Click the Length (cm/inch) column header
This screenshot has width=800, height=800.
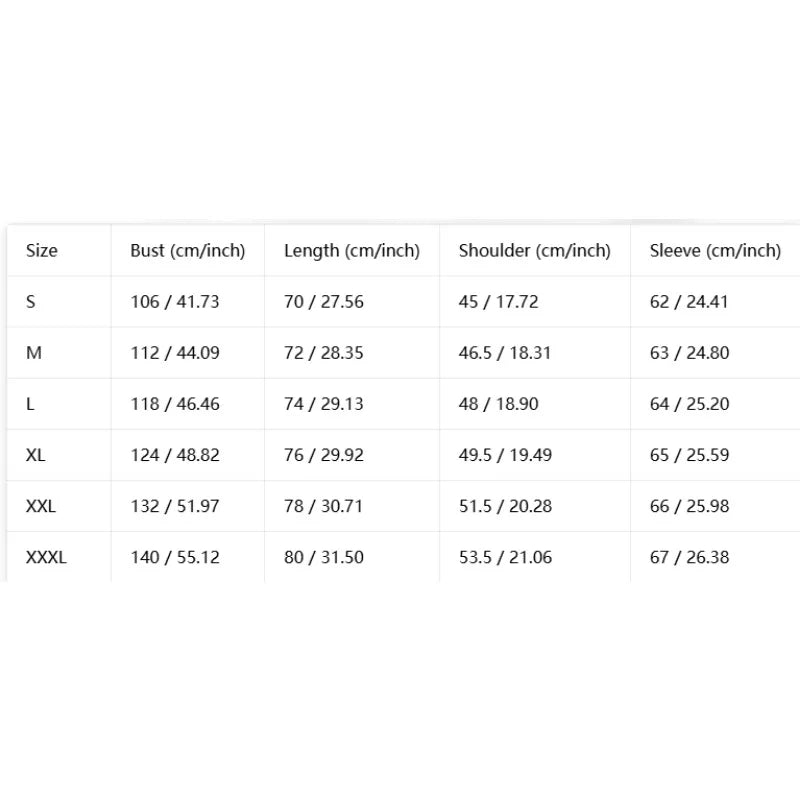352,251
